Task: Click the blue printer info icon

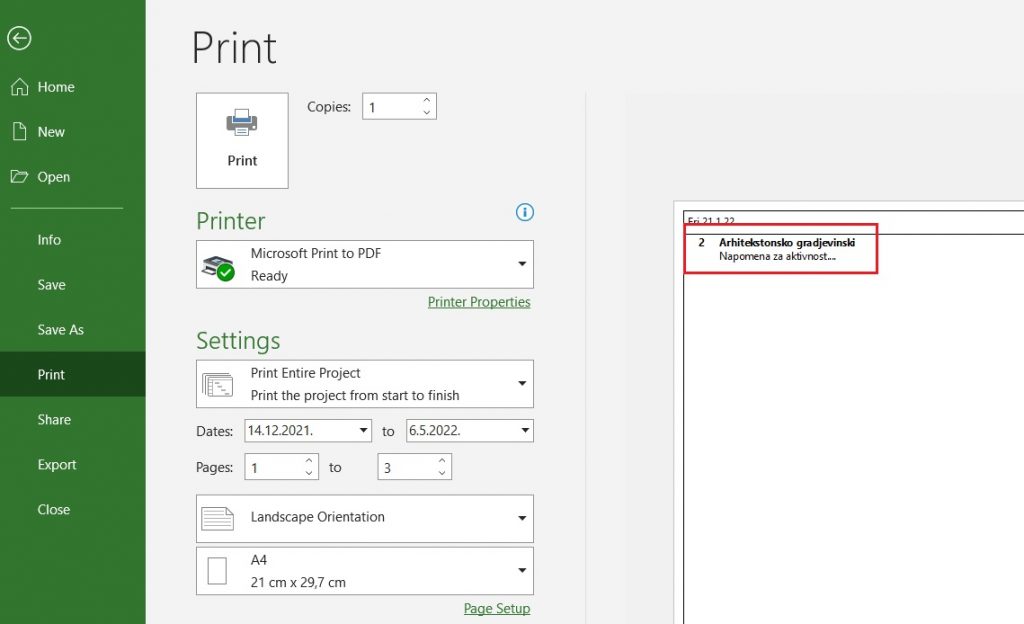Action: click(525, 212)
